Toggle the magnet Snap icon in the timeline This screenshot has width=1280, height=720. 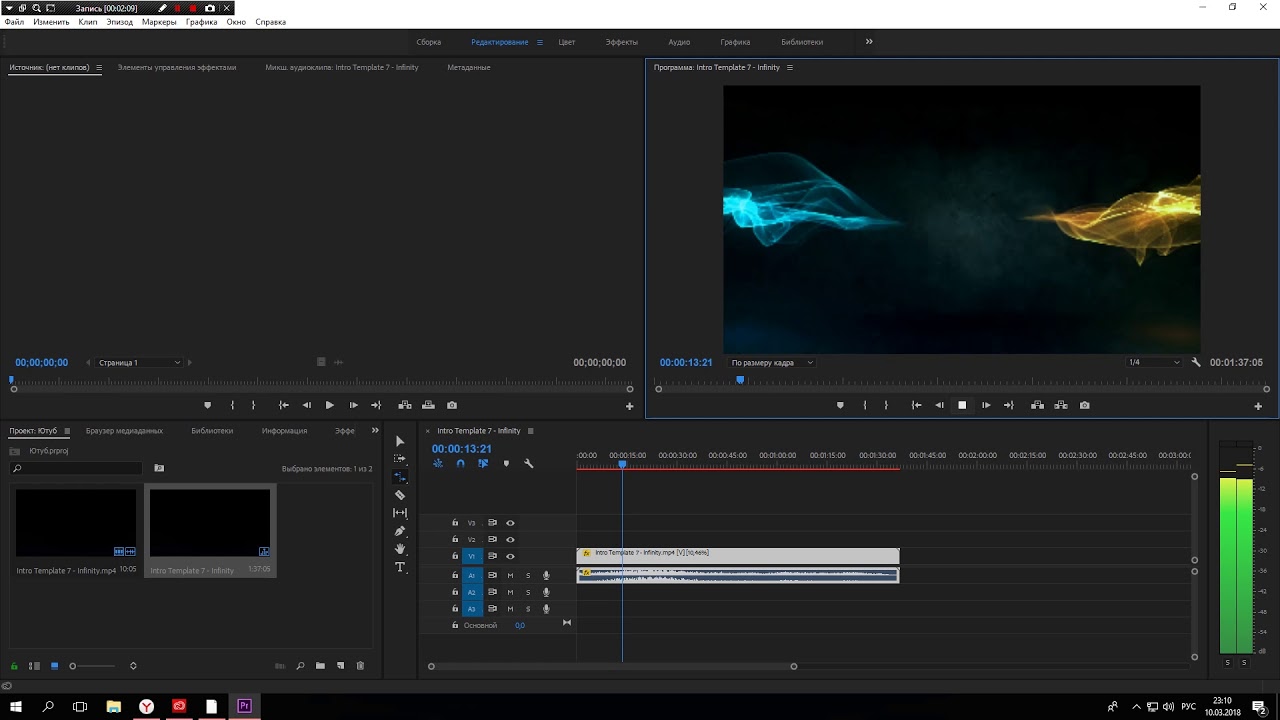460,463
